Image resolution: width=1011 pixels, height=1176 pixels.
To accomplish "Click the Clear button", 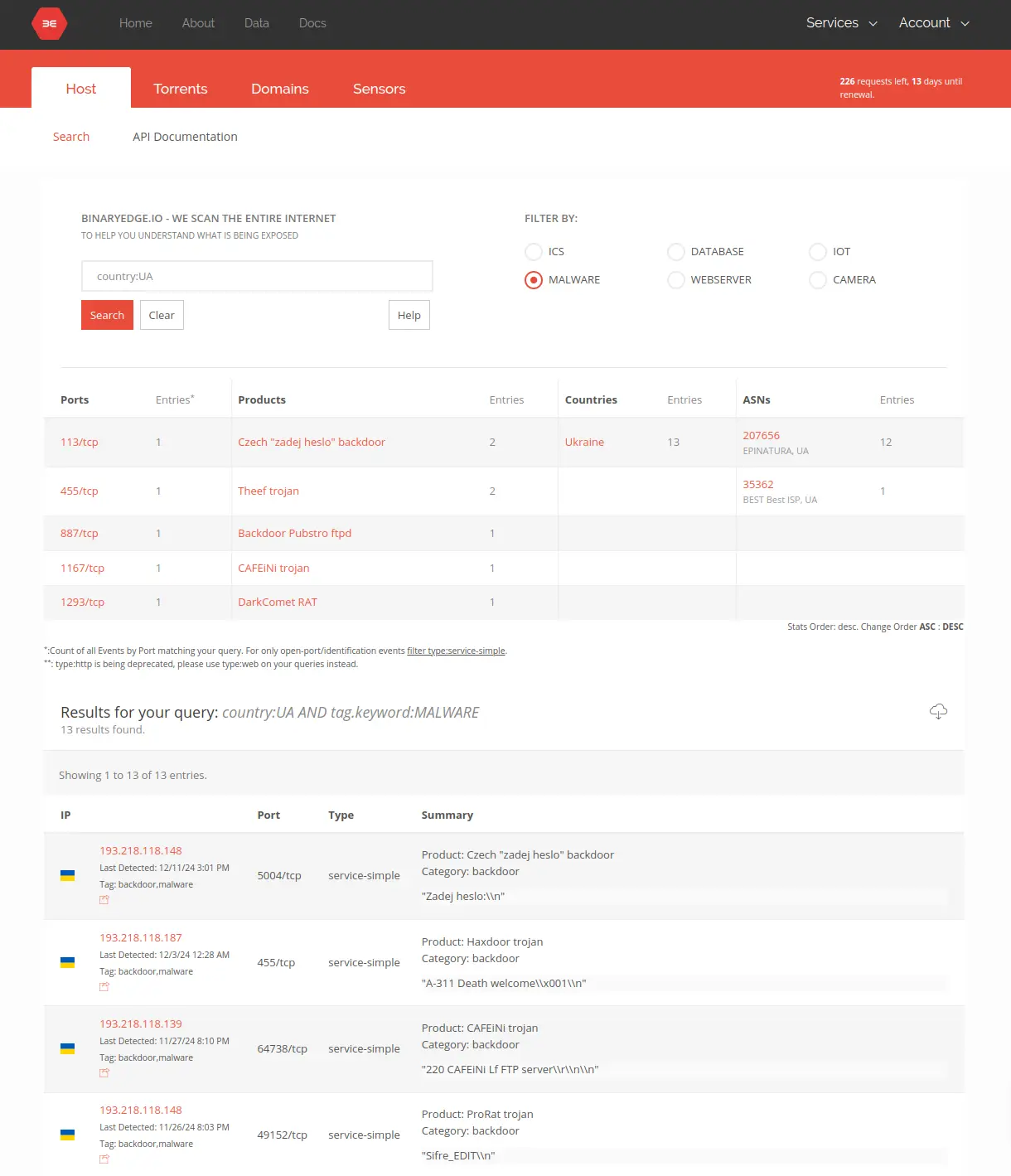I will coord(162,315).
